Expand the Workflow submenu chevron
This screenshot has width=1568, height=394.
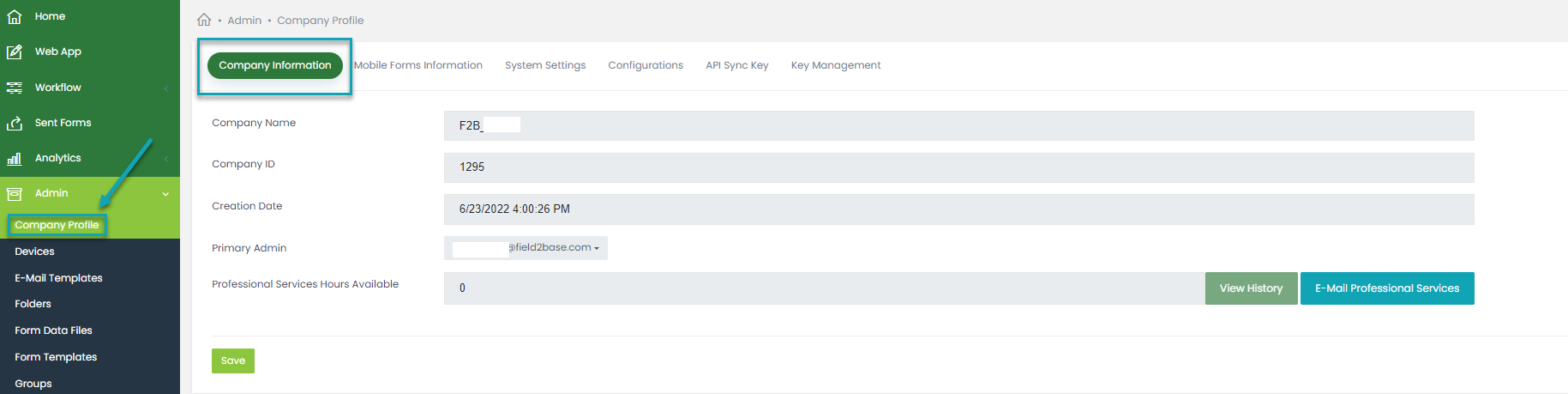click(x=165, y=88)
